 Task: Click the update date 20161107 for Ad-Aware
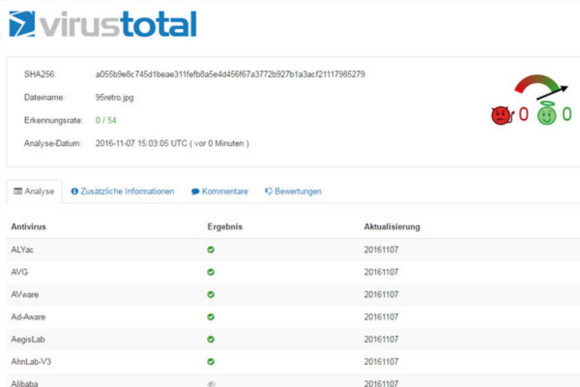381,317
